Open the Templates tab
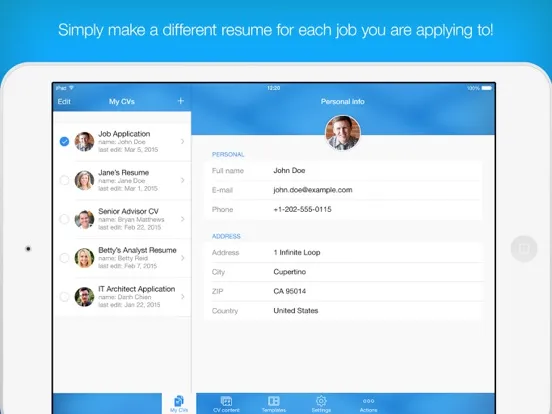 [274, 404]
